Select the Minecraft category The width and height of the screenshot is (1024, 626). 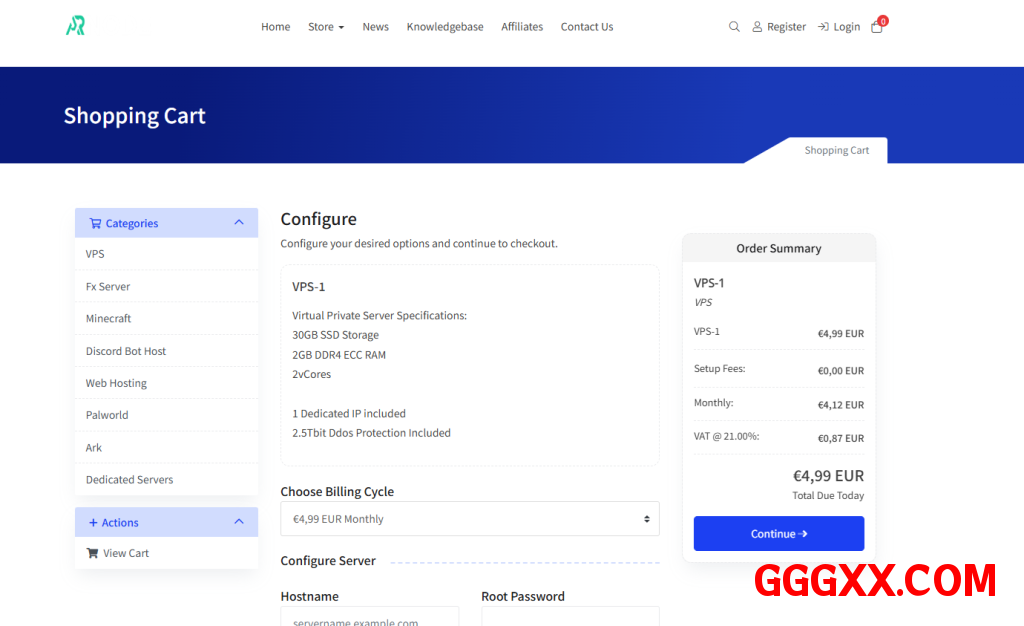click(108, 319)
